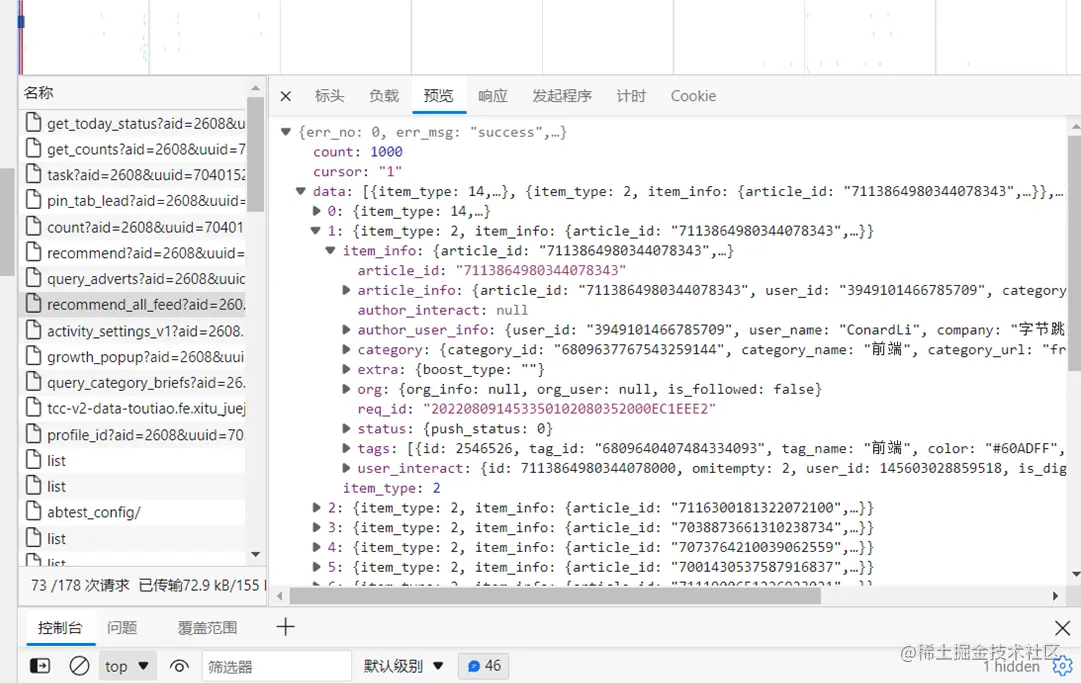Select the get_today_status request
1081x683 pixels.
point(133,123)
